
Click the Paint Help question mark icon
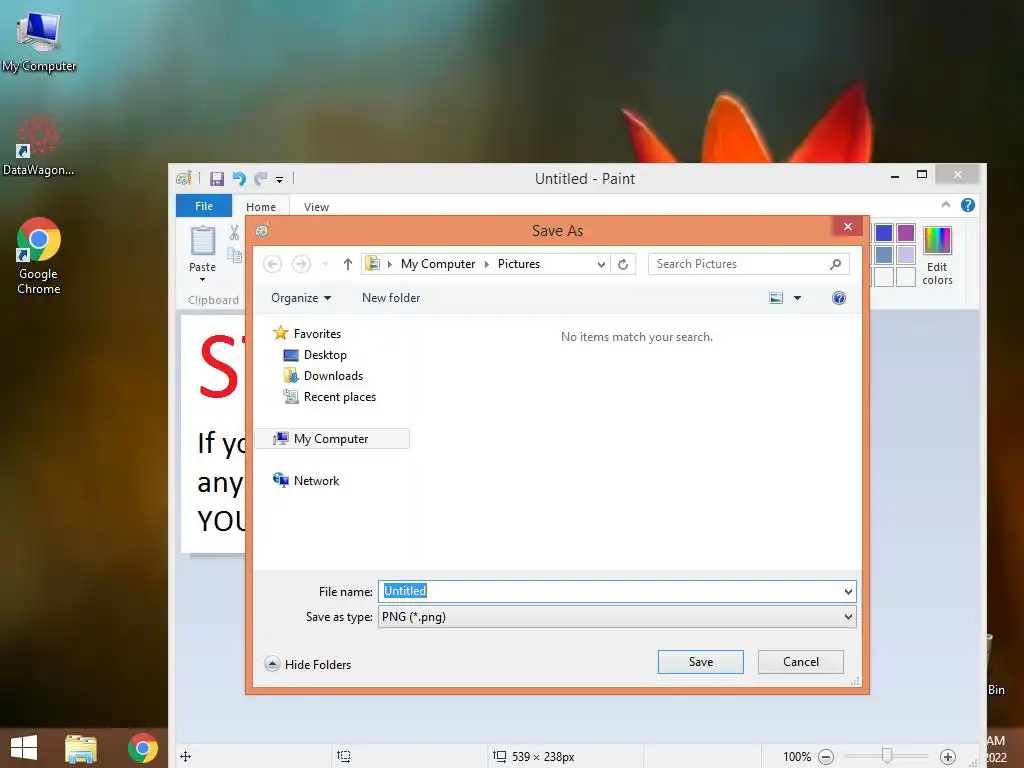(x=968, y=205)
